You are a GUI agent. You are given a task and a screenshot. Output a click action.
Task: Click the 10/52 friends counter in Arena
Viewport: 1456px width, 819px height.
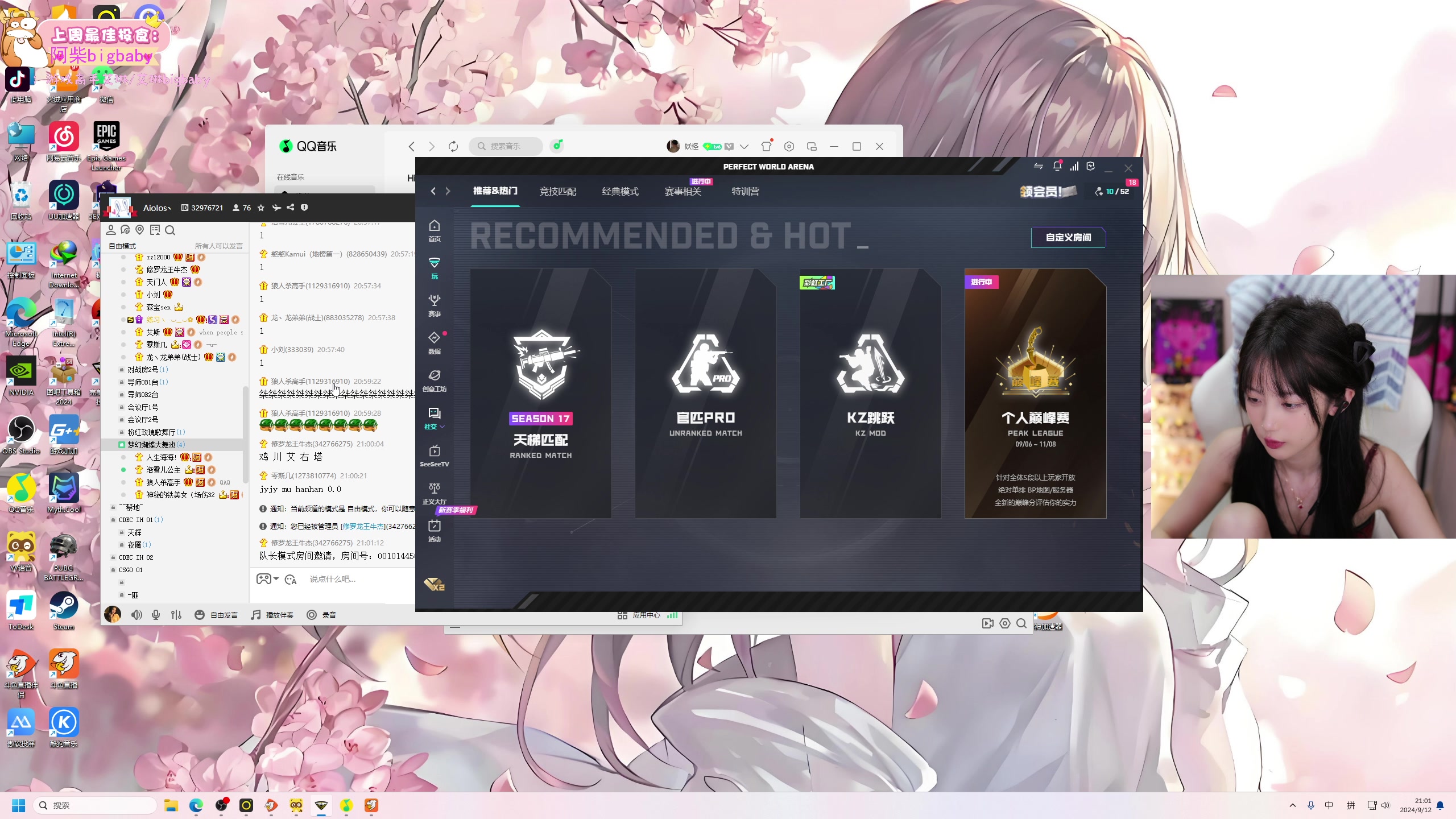point(1114,192)
